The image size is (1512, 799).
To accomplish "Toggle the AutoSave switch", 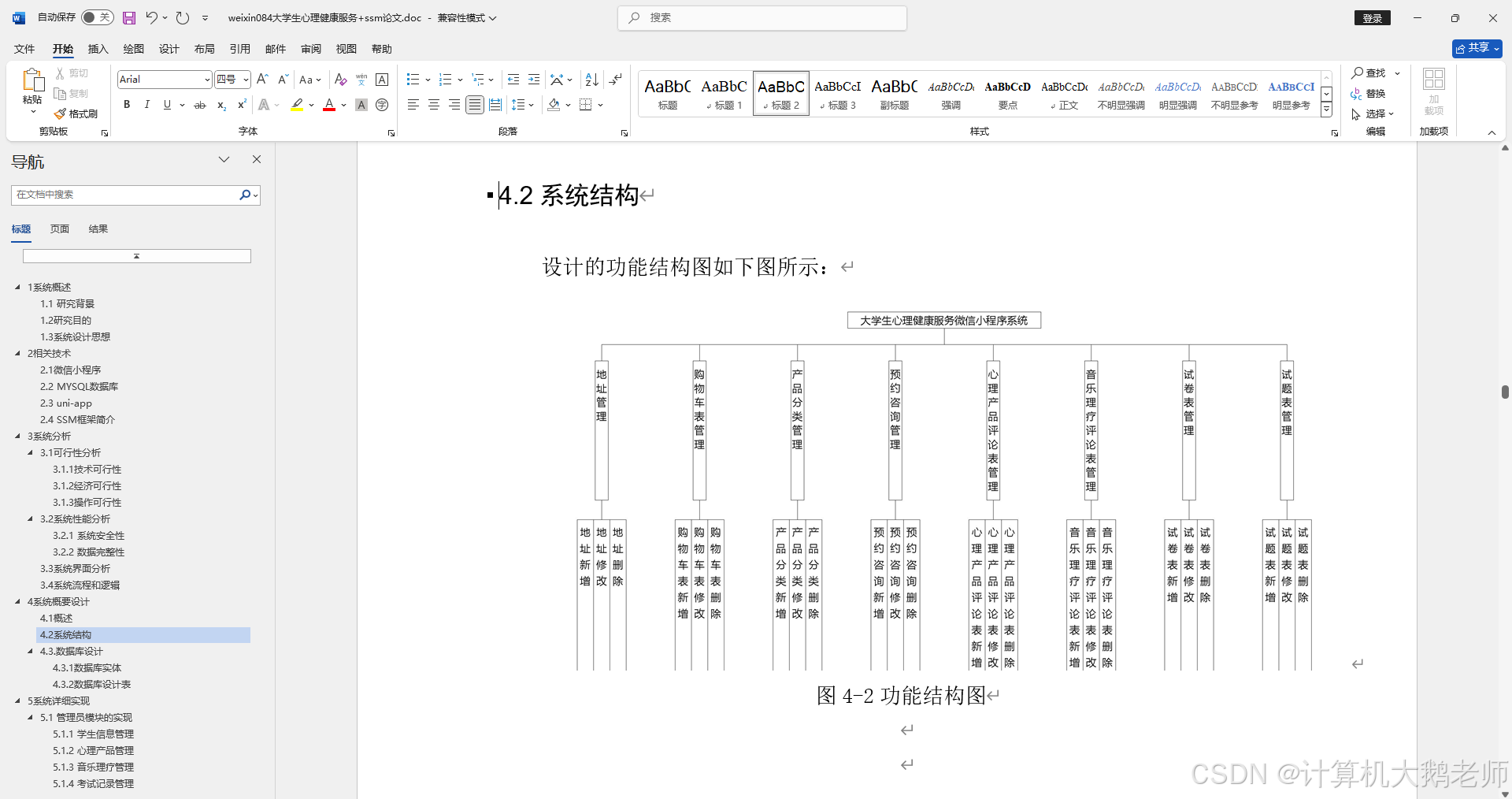I will [98, 17].
